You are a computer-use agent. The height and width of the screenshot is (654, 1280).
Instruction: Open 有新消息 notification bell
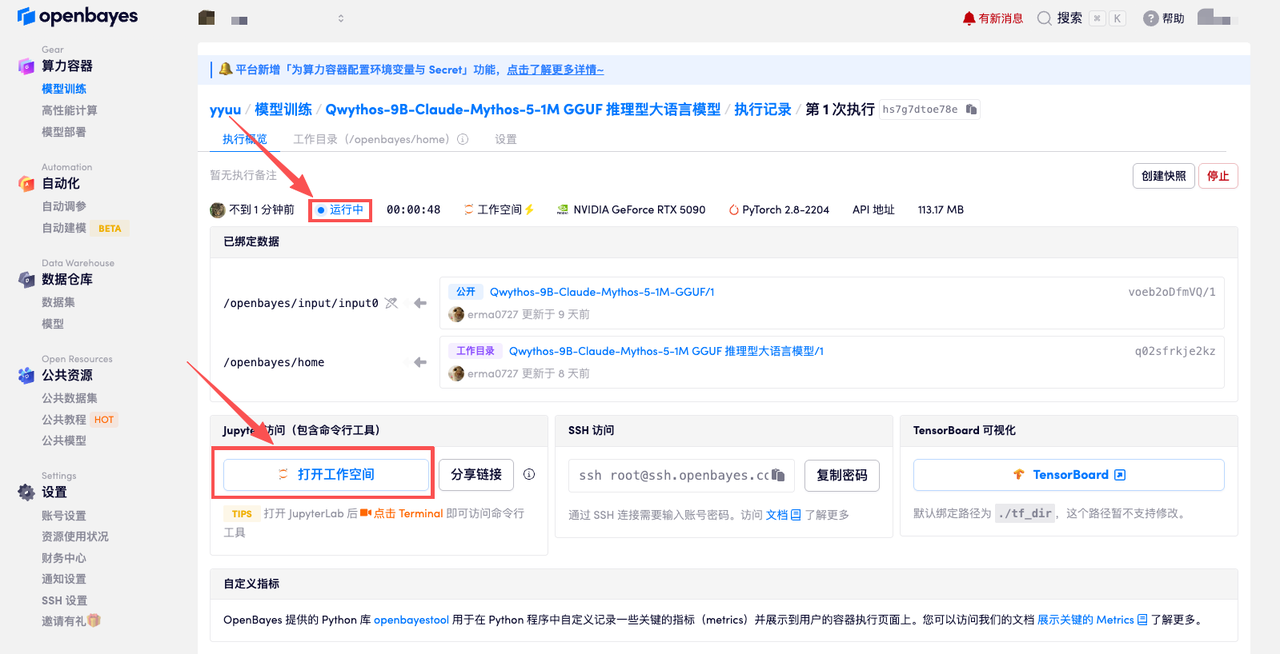click(x=992, y=18)
